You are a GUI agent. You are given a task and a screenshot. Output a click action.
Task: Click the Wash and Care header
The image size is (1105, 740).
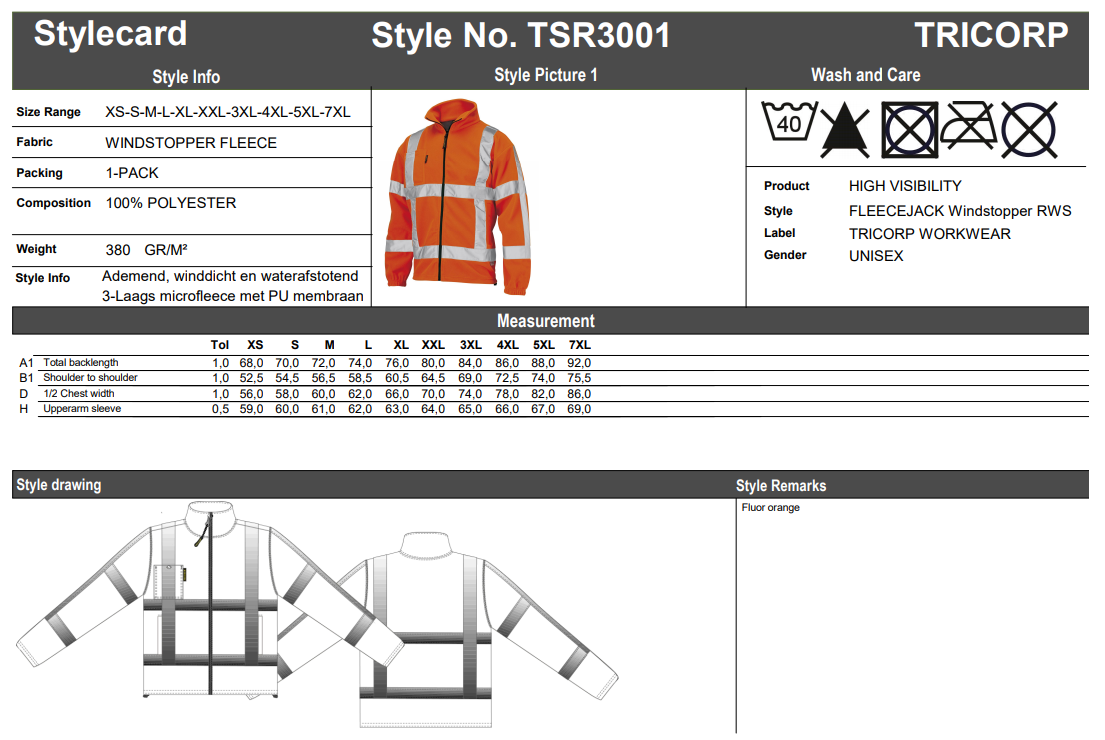pos(865,75)
